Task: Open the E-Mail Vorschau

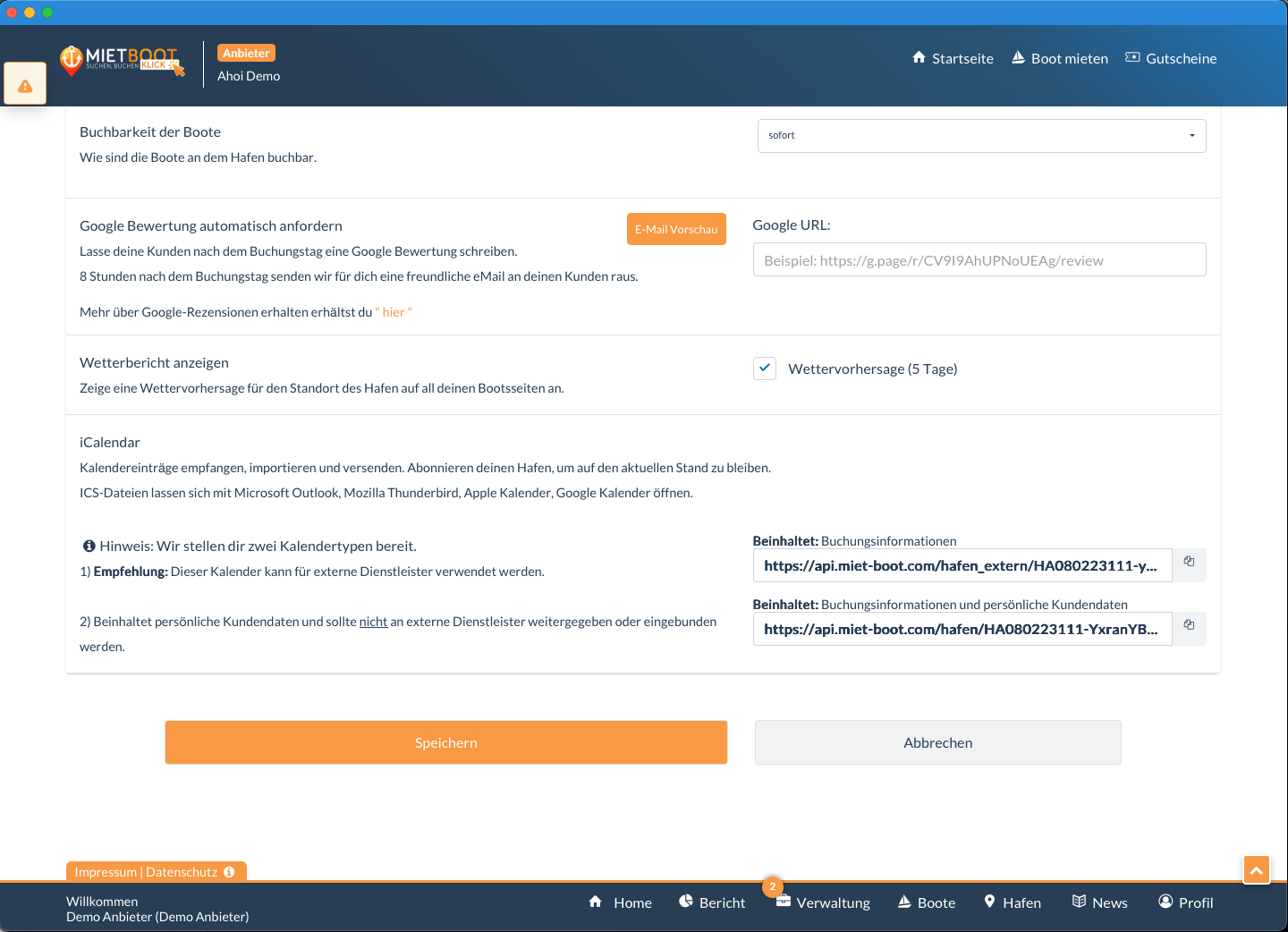Action: tap(676, 229)
